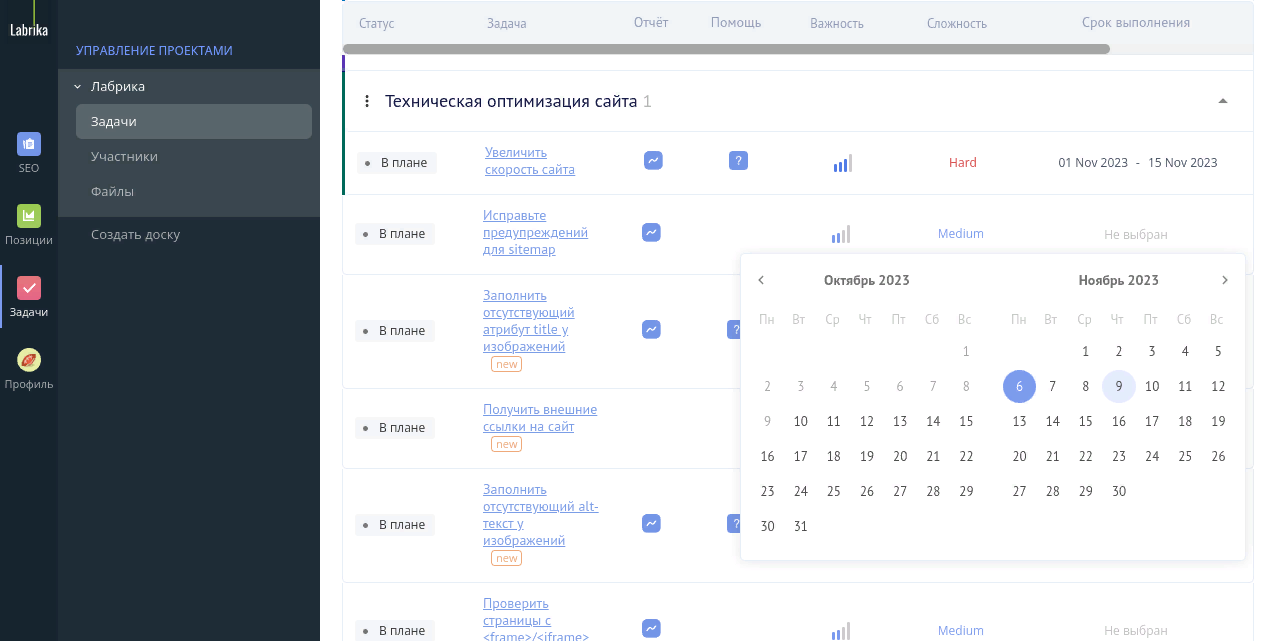Select Участники in project menu

click(x=124, y=156)
